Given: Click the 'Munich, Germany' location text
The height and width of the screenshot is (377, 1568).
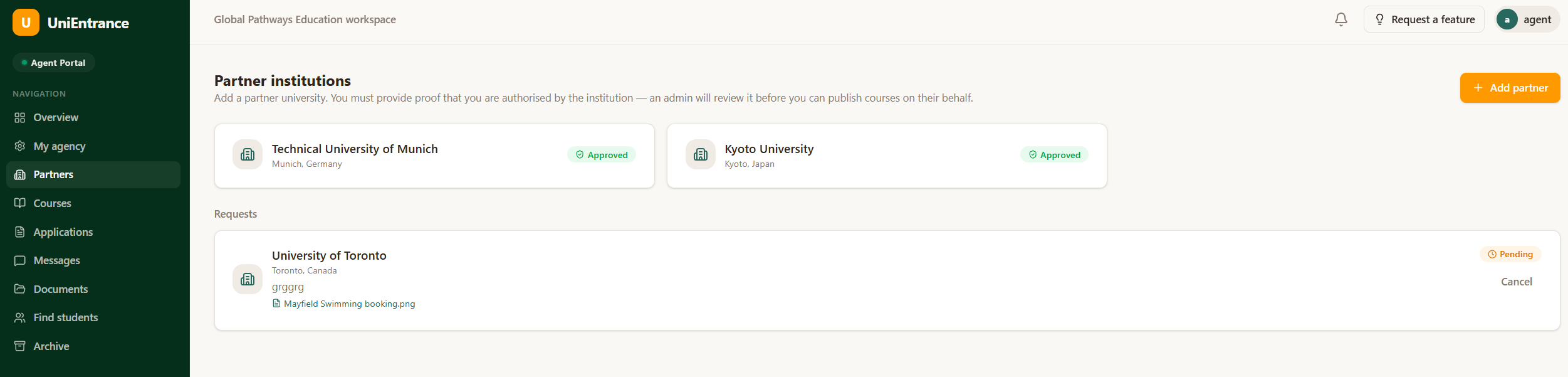Looking at the screenshot, I should 307,164.
